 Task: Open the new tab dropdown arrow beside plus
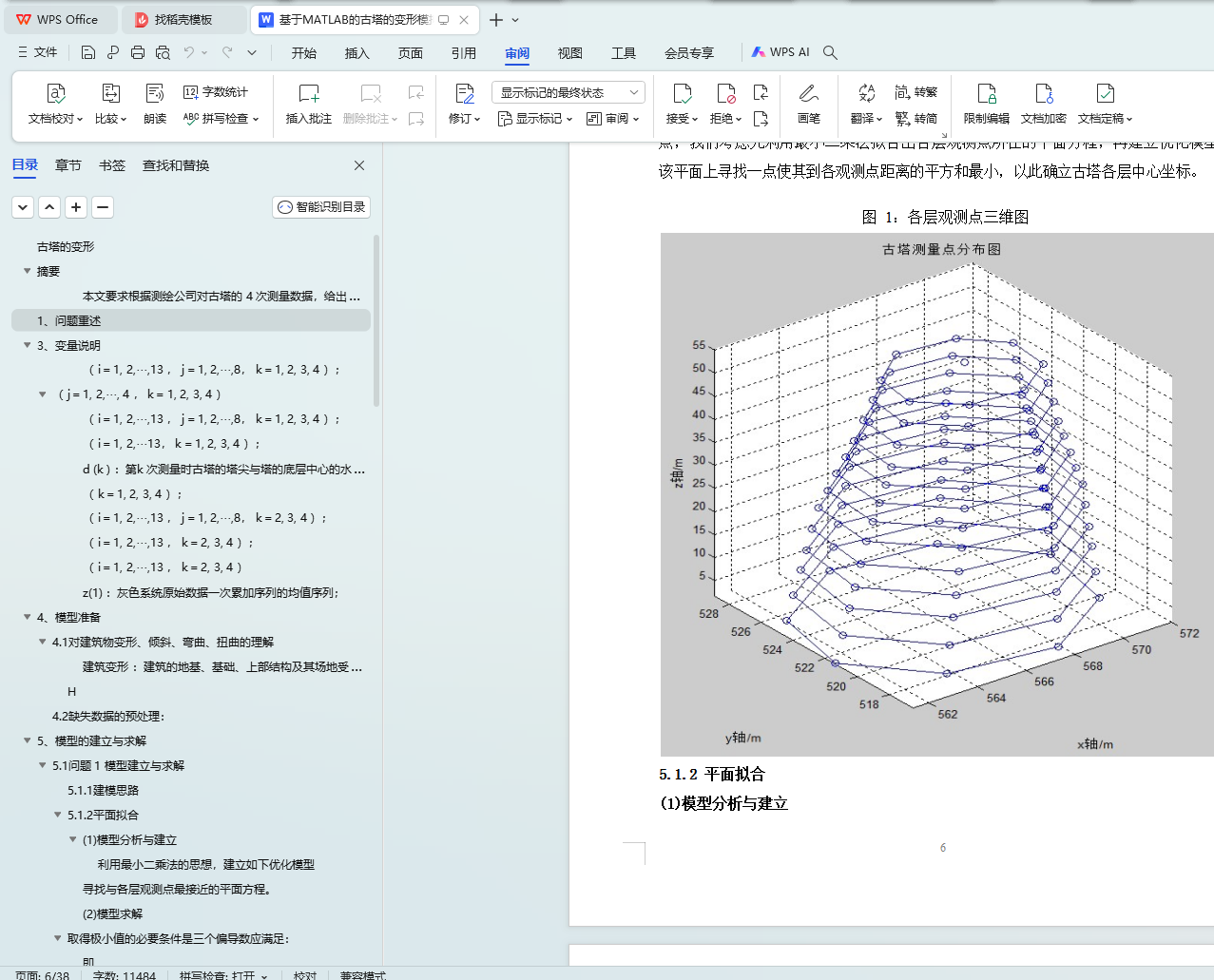click(x=515, y=20)
